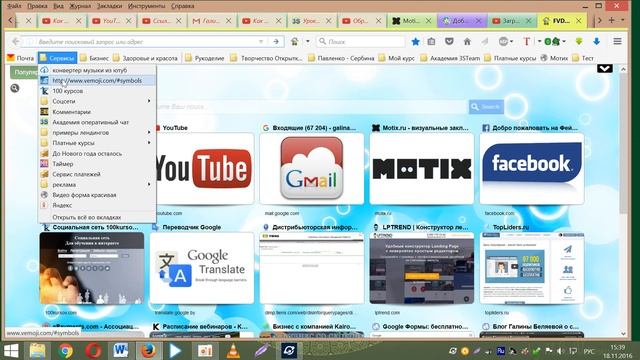Screen dimensions: 640x360
Task: Open the Gmail speed dial thumbnail
Action: pyautogui.click(x=311, y=168)
